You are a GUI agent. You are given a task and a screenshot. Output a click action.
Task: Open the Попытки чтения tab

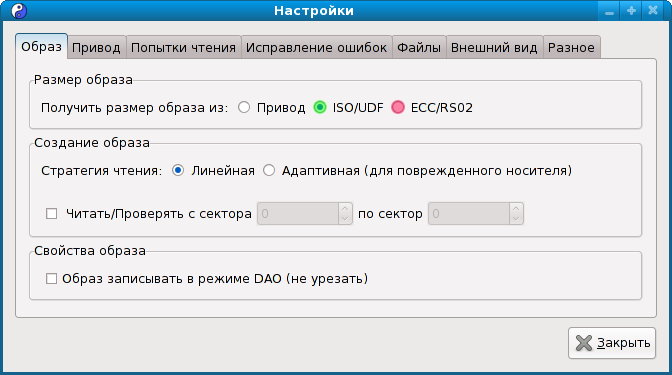tap(183, 47)
